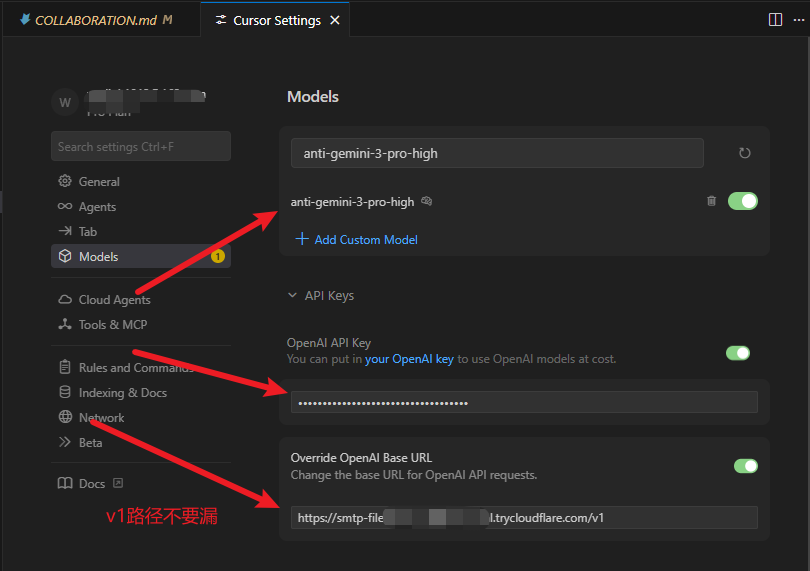Click the Models page heading

[313, 97]
